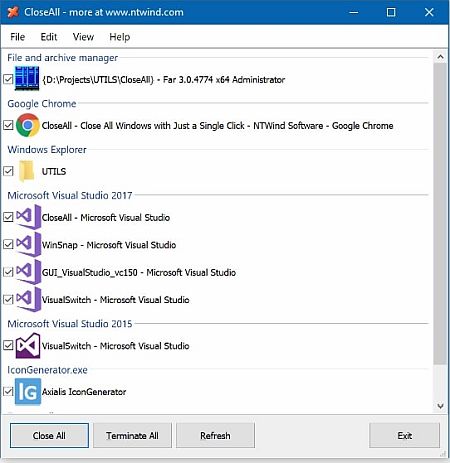Viewport: 450px width, 463px height.
Task: Click the scroll up arrow of the list
Action: 440,57
